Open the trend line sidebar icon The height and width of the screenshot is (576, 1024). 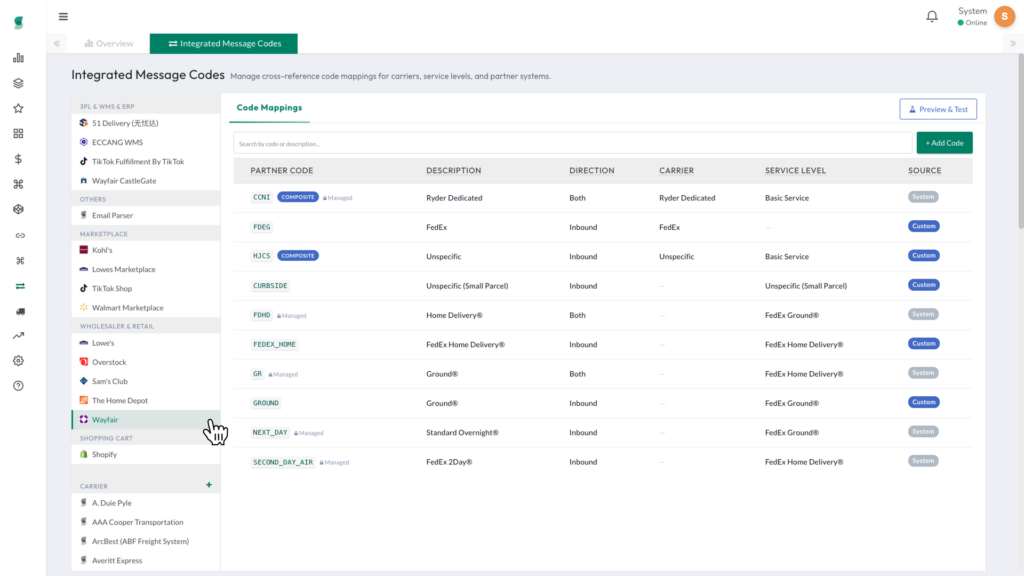(18, 336)
